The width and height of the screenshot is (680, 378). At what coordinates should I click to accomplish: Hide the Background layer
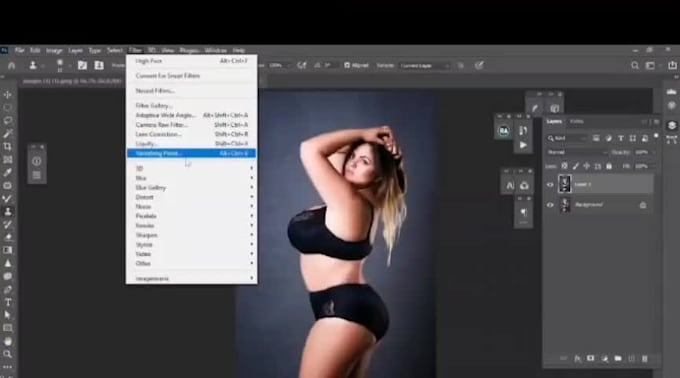550,205
